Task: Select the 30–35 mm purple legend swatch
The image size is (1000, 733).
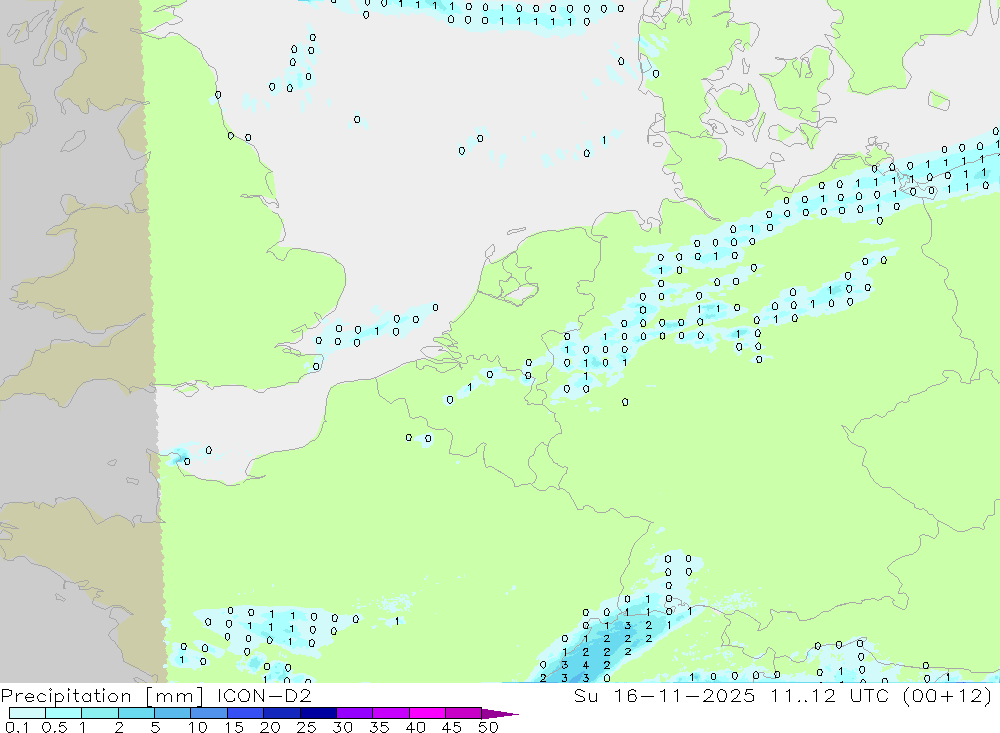Action: tap(355, 713)
